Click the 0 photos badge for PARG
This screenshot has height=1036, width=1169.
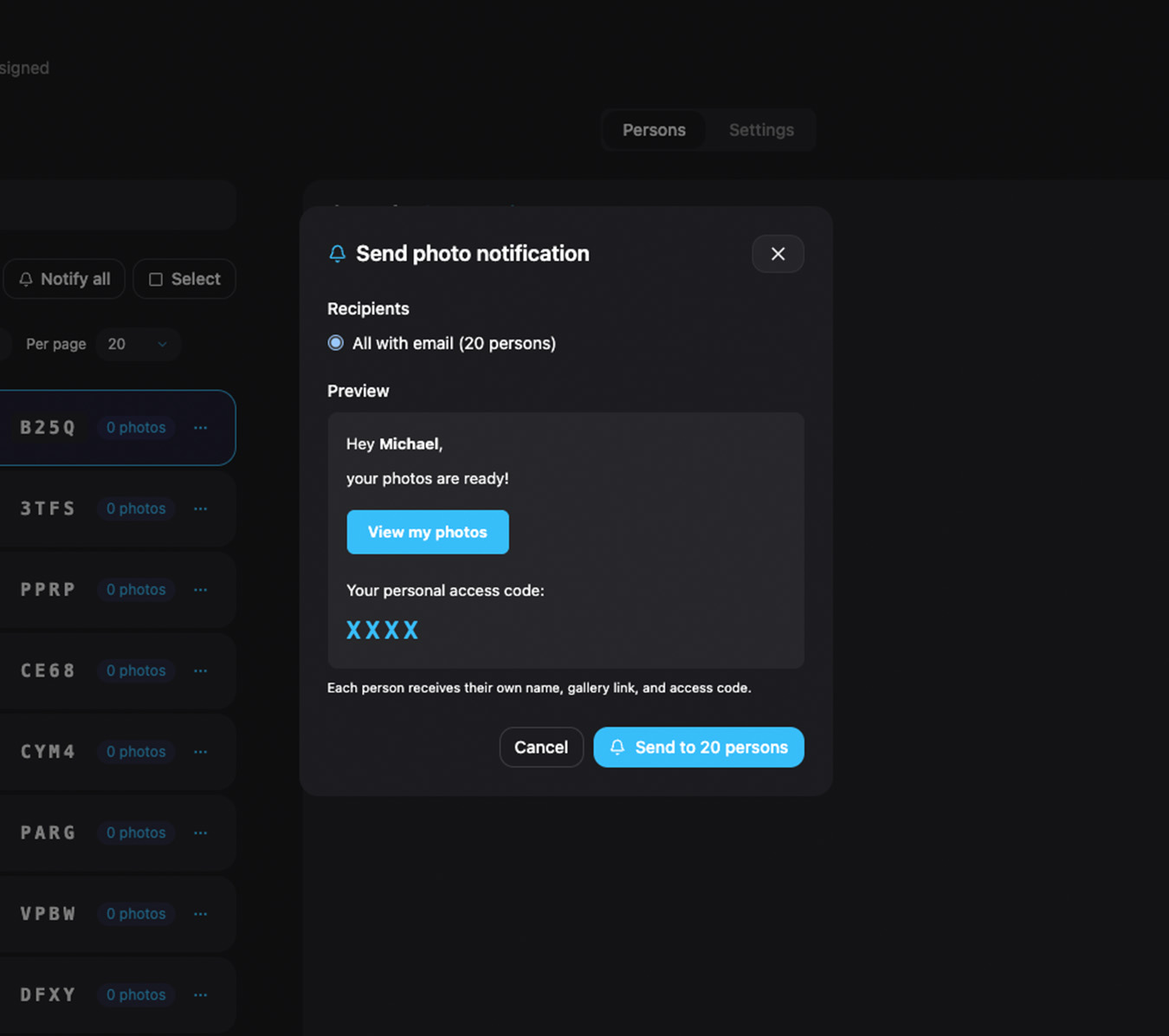tap(136, 832)
